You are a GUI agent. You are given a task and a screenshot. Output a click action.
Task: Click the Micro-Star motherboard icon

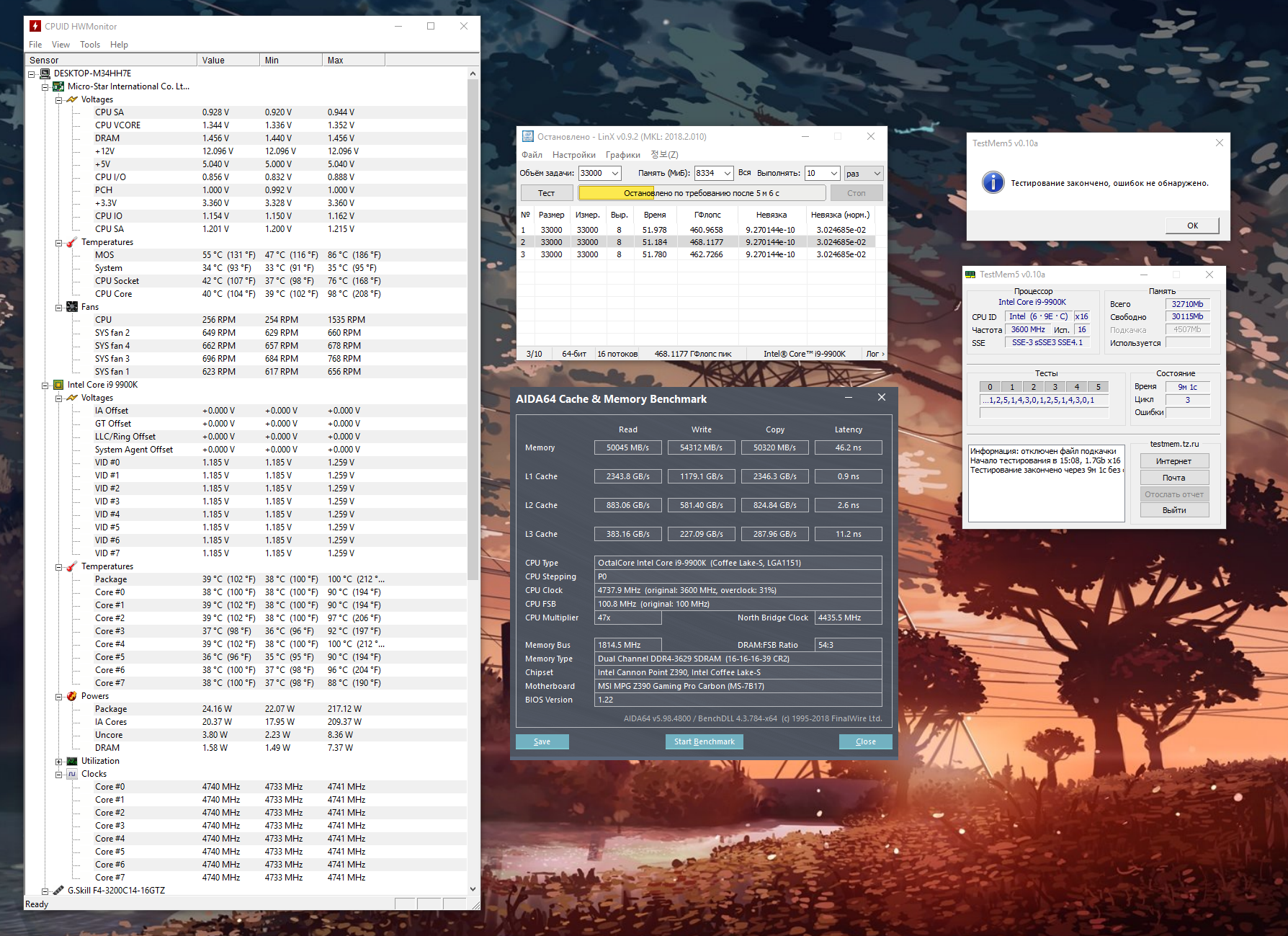click(58, 86)
